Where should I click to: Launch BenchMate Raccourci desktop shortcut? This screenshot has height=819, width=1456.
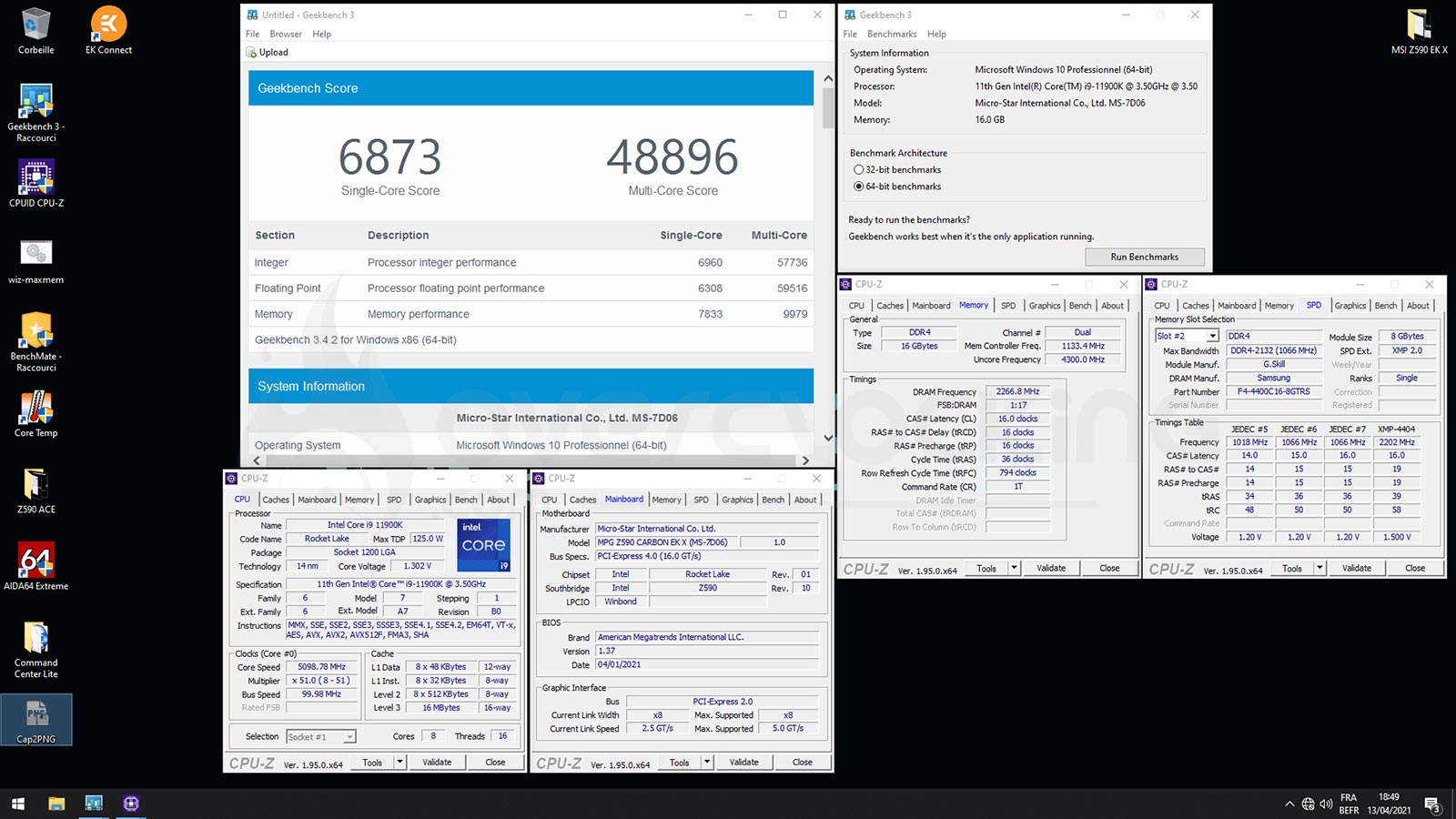coord(36,342)
